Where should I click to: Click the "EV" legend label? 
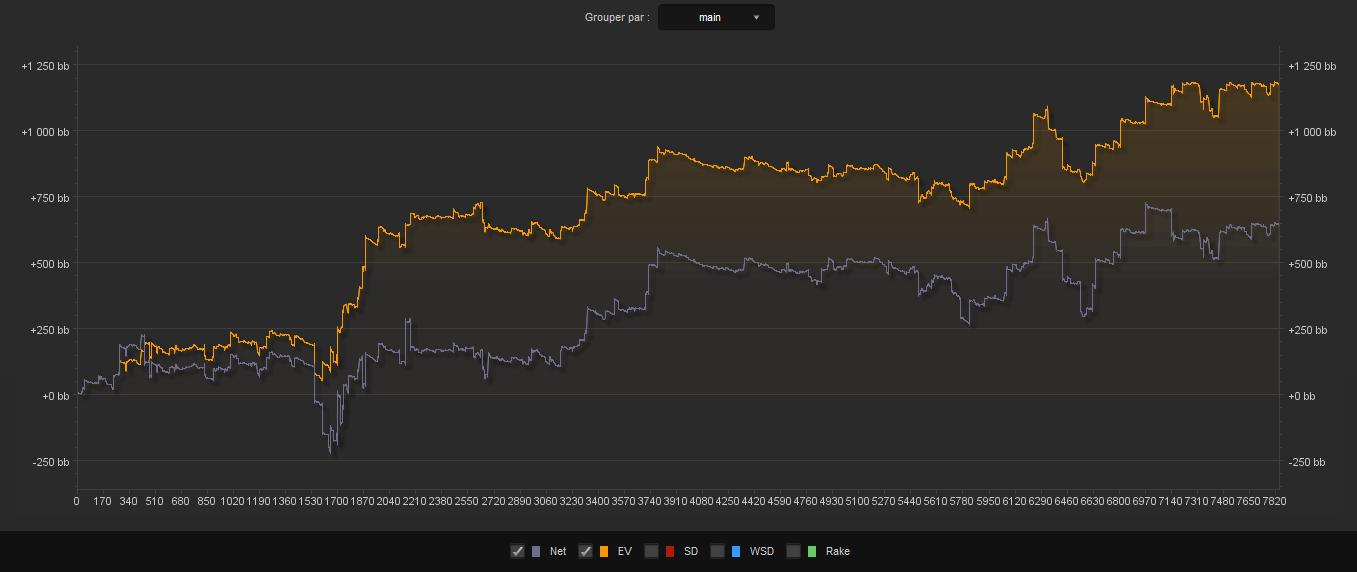click(625, 551)
